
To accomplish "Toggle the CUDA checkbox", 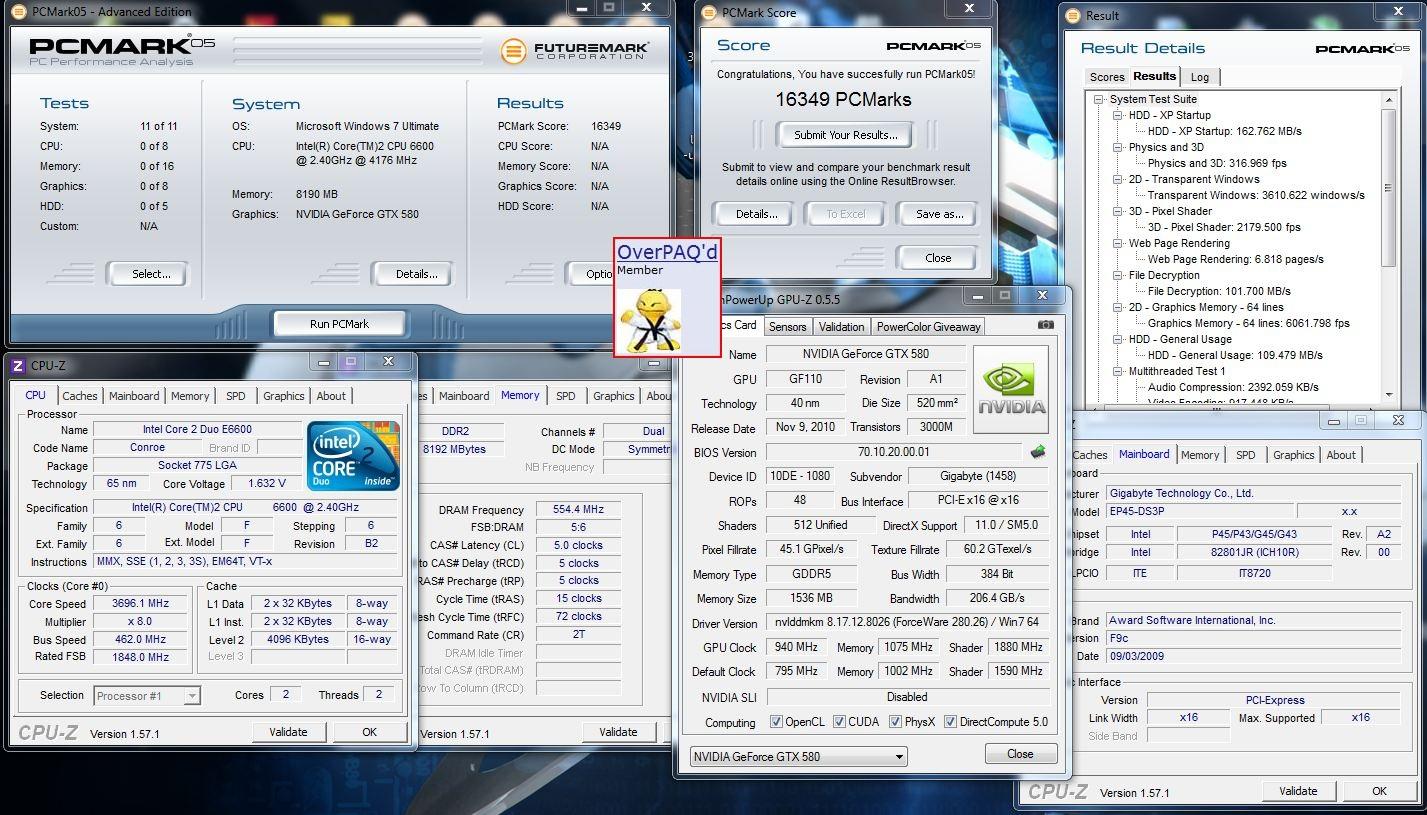I will click(x=839, y=722).
